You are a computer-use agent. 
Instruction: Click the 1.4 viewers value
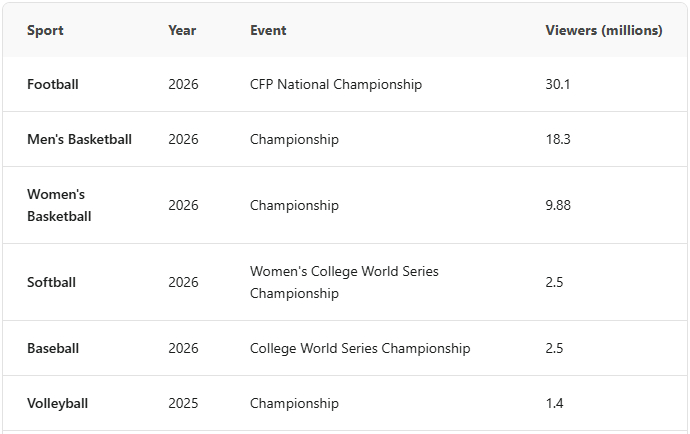[554, 403]
